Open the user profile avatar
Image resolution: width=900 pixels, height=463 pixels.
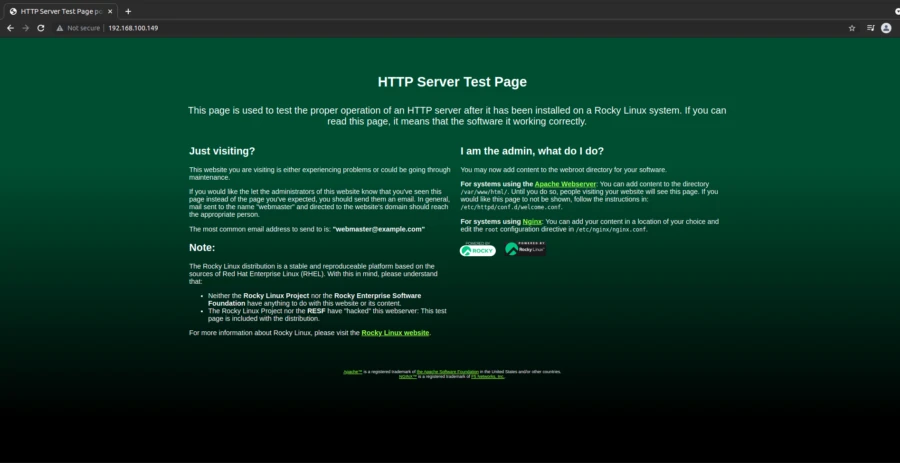point(886,28)
